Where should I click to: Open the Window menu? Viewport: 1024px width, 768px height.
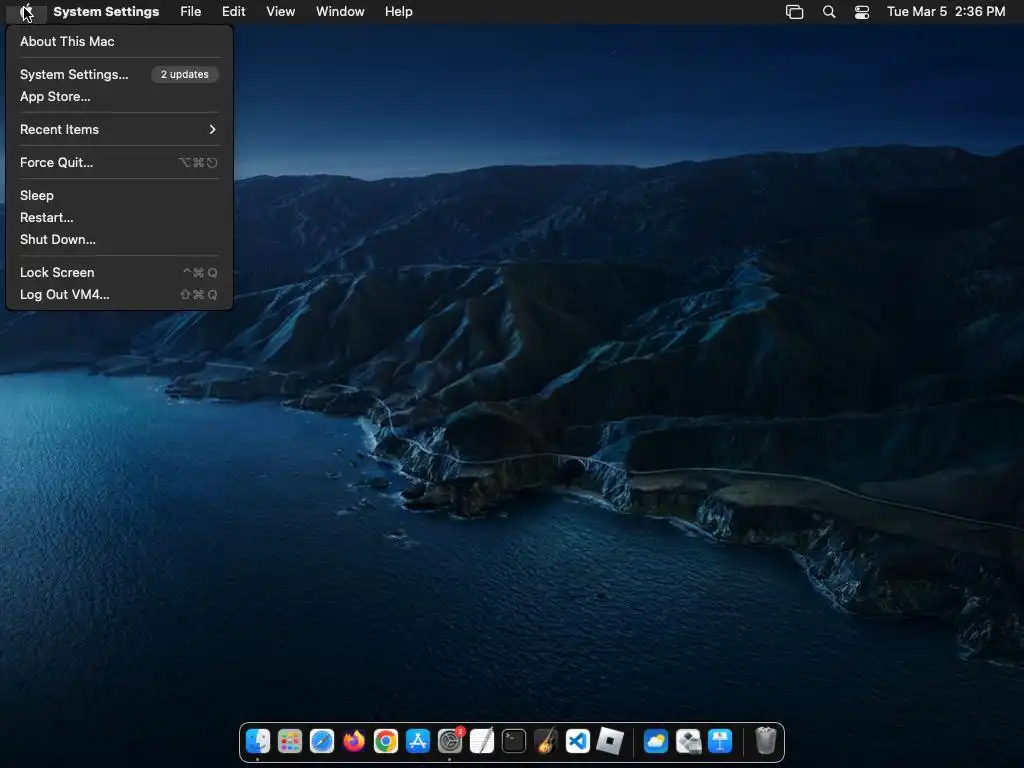(340, 12)
